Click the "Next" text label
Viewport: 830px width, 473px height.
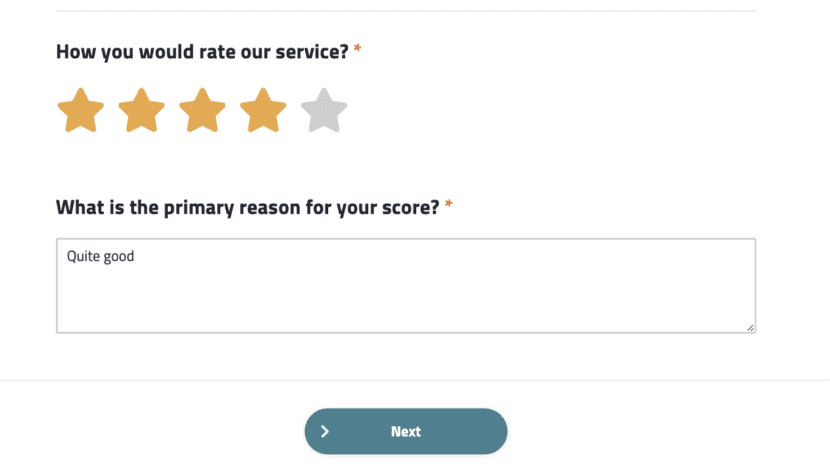406,432
